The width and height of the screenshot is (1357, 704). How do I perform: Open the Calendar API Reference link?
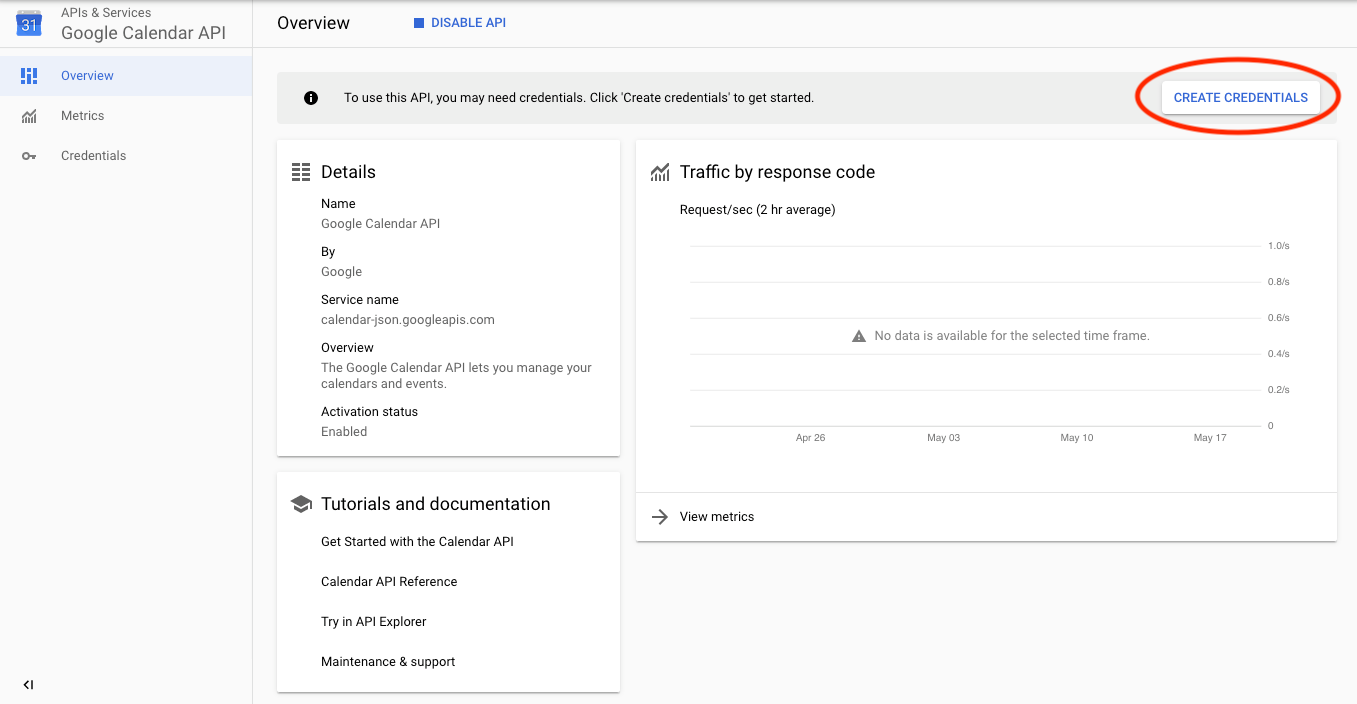pos(389,582)
